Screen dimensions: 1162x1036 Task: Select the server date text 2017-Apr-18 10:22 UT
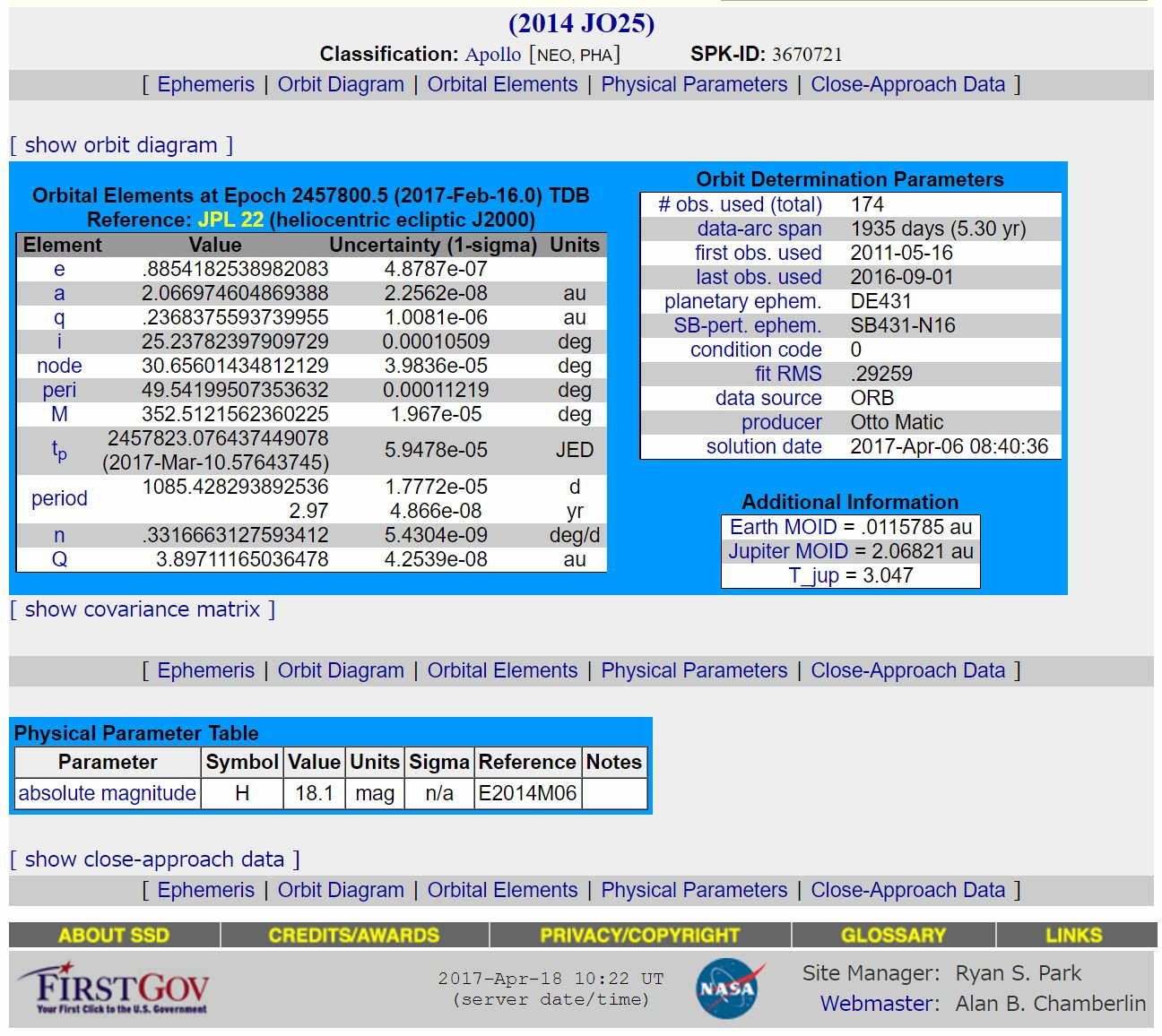click(551, 979)
